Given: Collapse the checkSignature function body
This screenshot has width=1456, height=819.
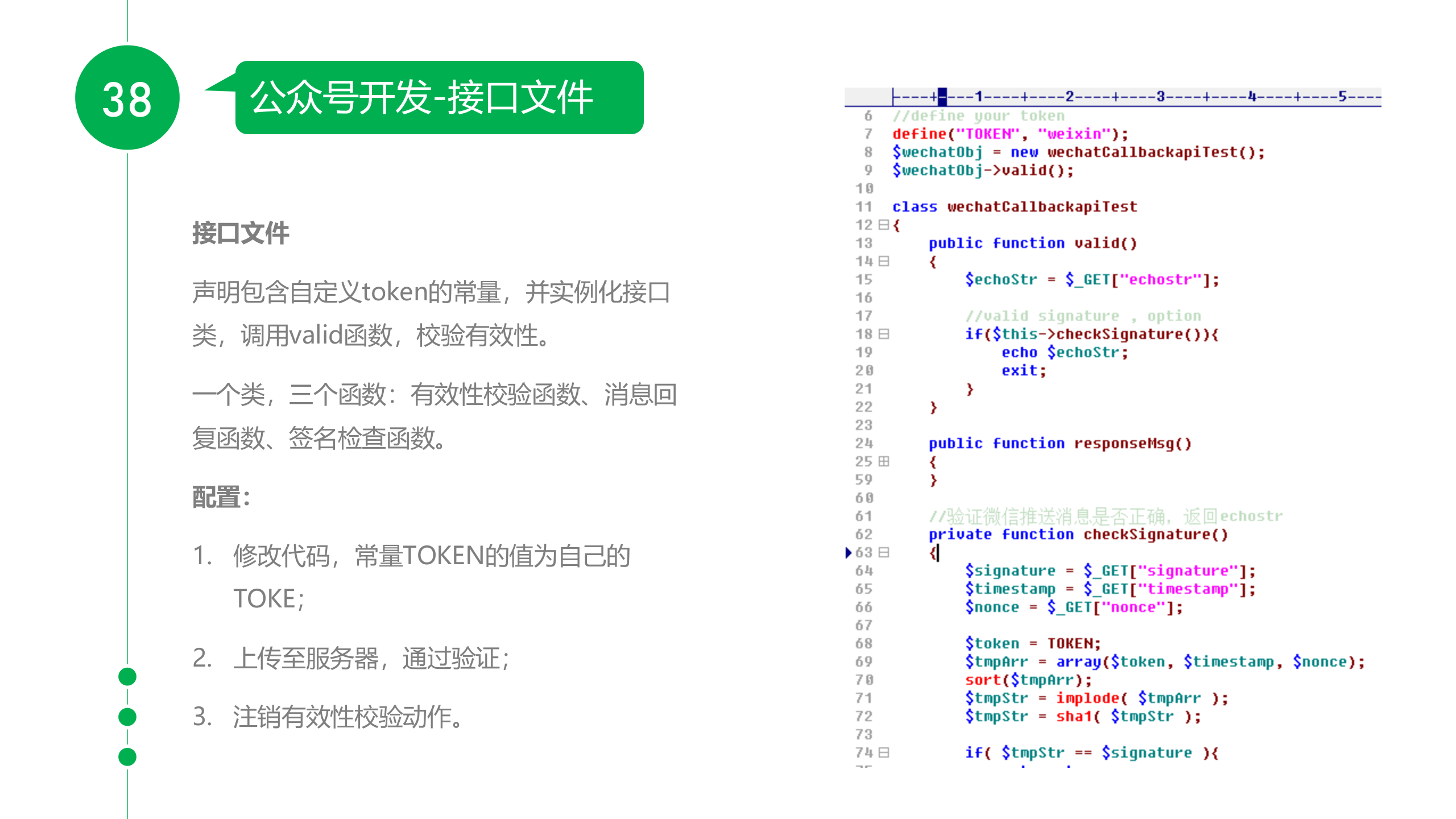Looking at the screenshot, I should pyautogui.click(x=883, y=552).
